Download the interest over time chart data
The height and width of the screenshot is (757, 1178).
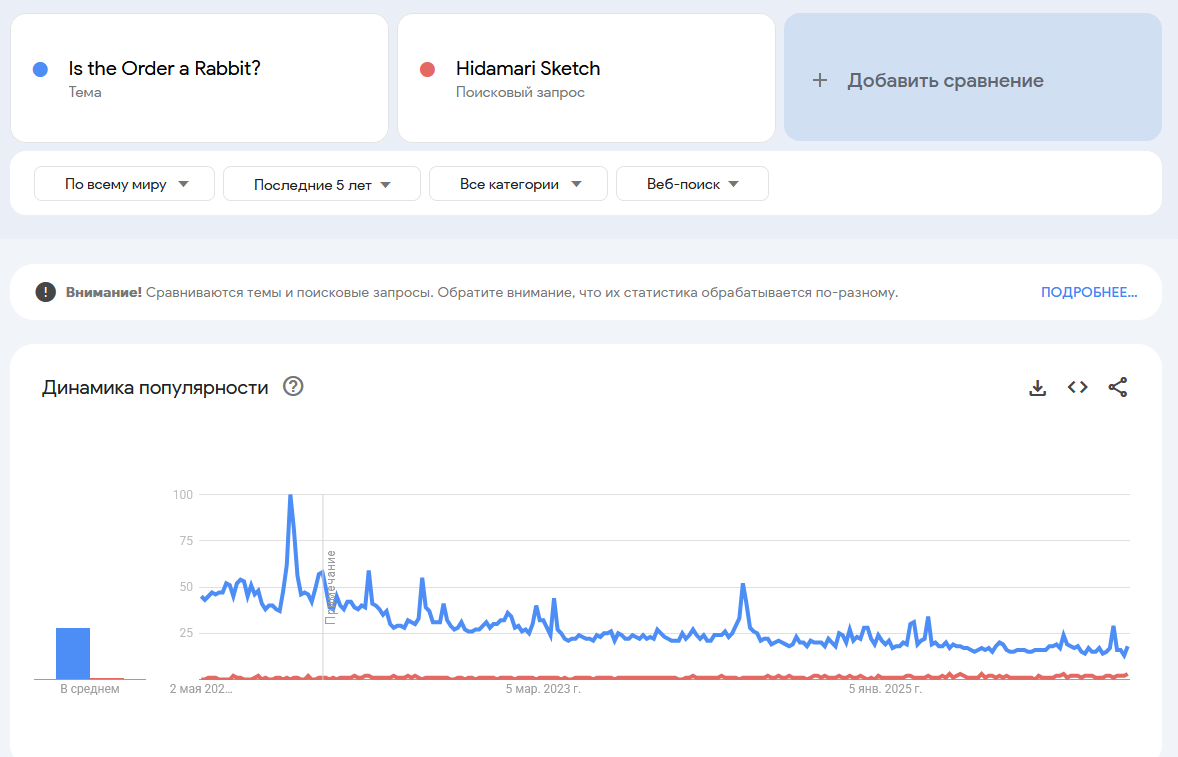(1038, 388)
